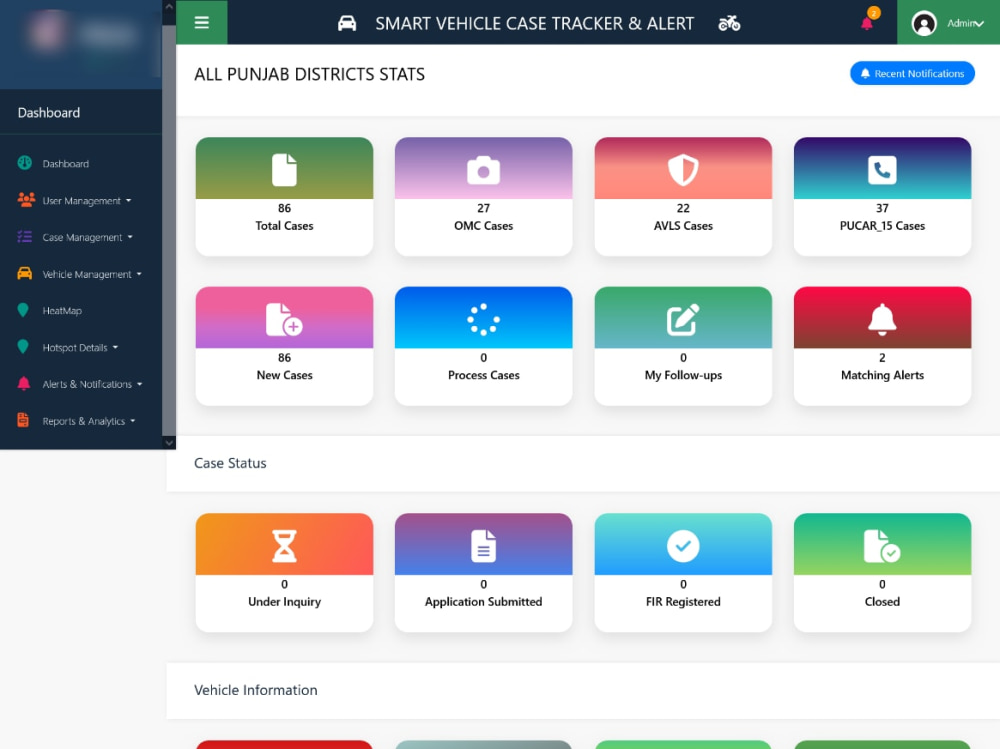1000x749 pixels.
Task: Click the Closed status label
Action: [x=882, y=602]
